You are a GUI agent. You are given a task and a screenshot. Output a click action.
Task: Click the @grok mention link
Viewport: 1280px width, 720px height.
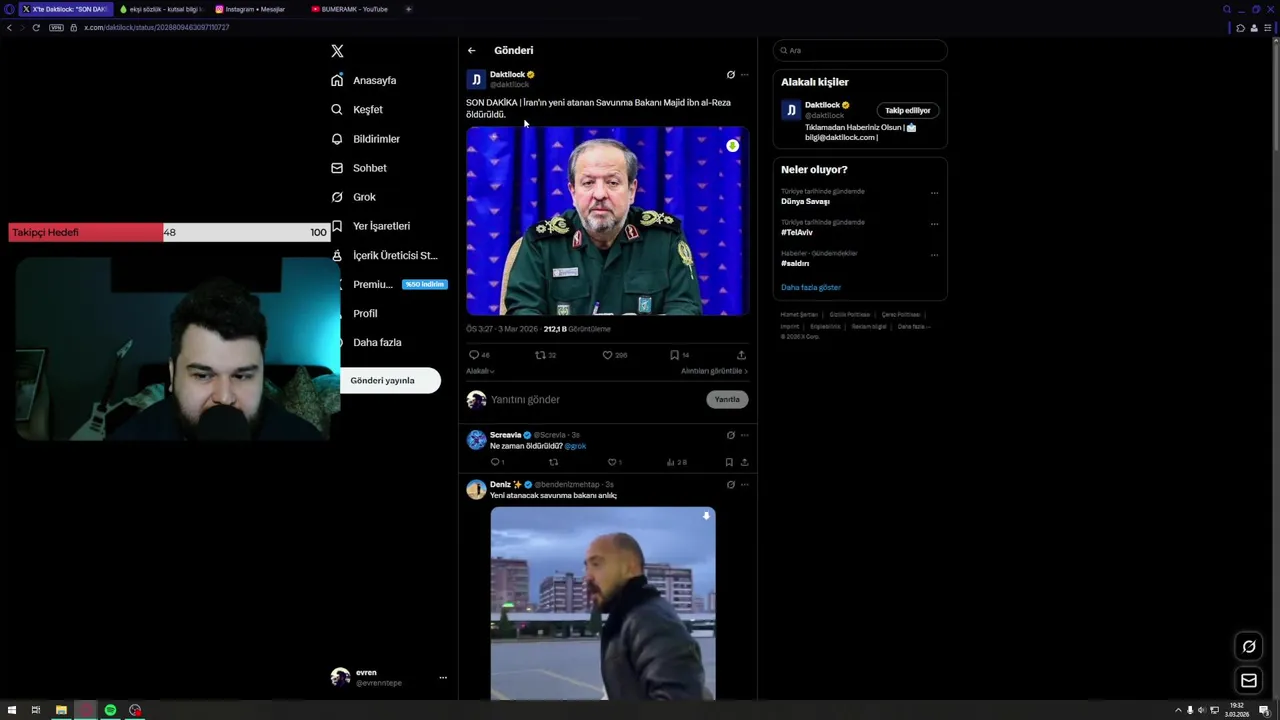tap(575, 446)
